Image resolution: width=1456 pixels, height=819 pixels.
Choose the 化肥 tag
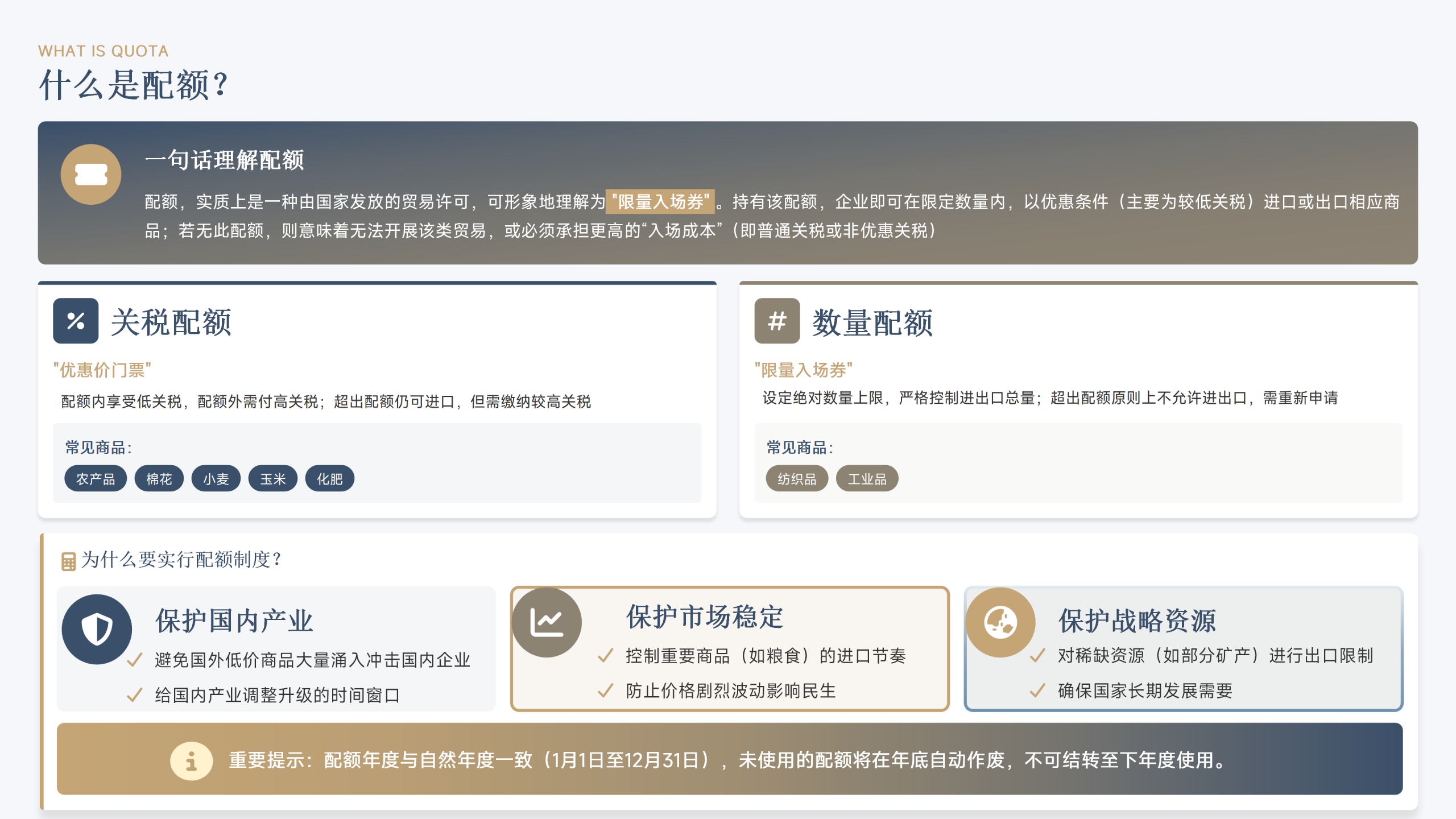329,479
